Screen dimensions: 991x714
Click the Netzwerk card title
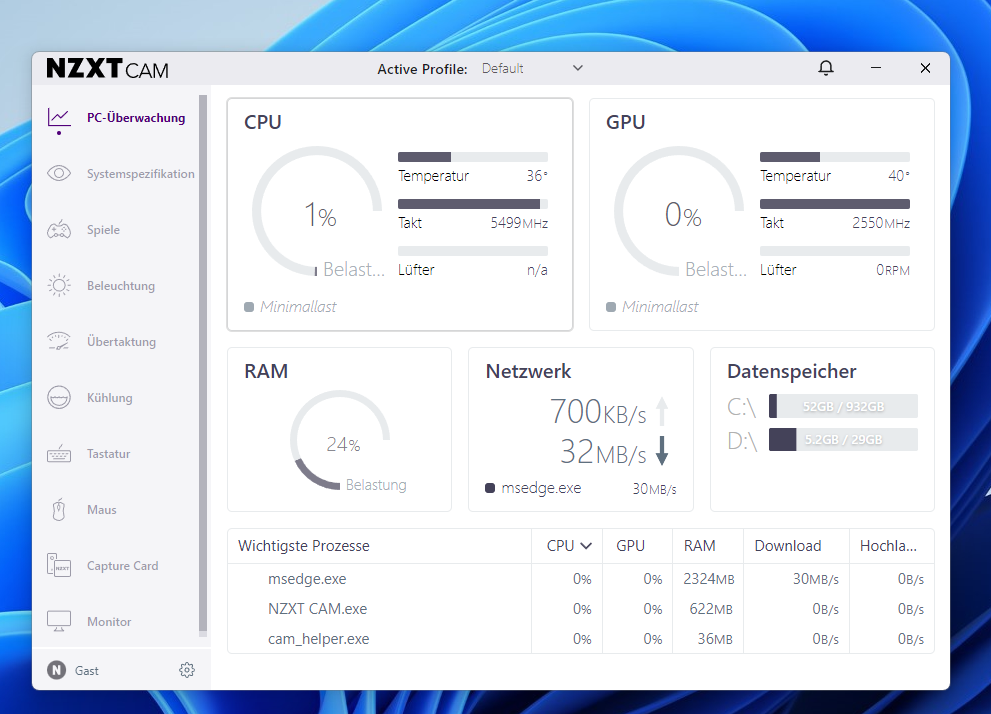528,371
